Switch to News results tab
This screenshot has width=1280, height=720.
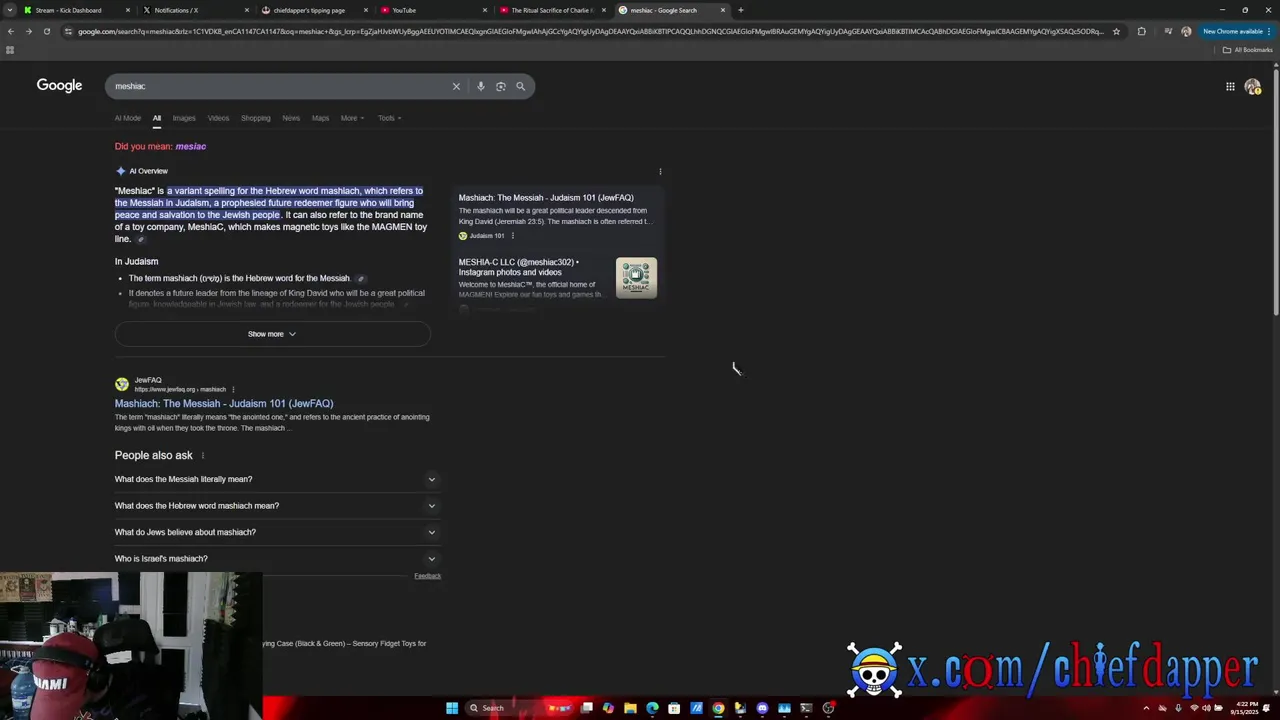coord(291,118)
